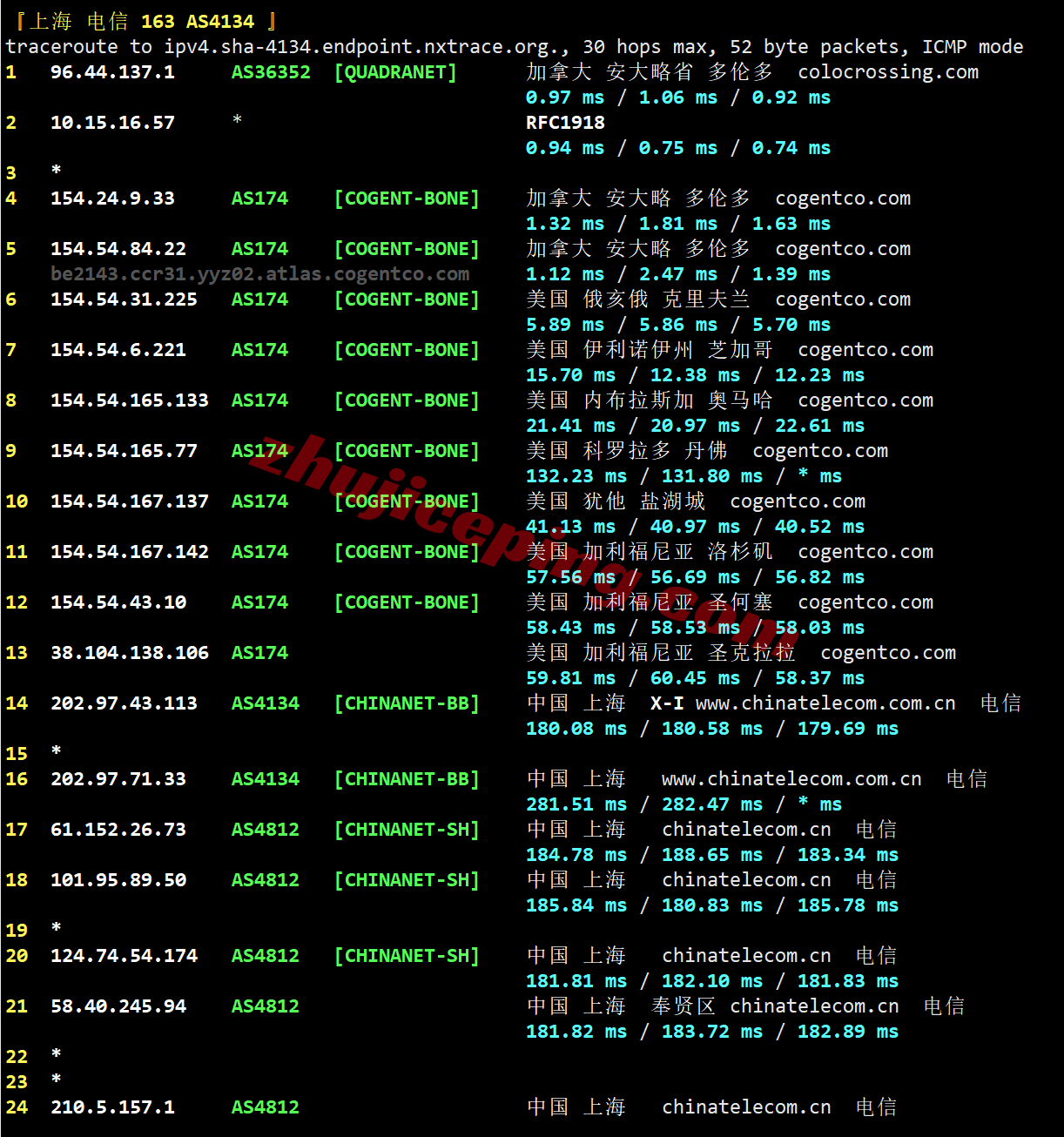The width and height of the screenshot is (1064, 1137).
Task: Click [CHINANET-SH] label on hop 17
Action: (x=407, y=830)
